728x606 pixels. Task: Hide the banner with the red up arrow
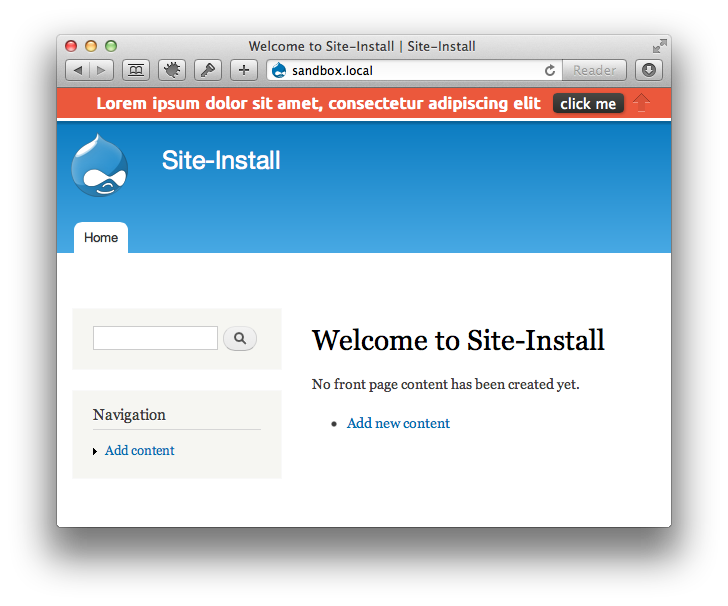point(641,103)
